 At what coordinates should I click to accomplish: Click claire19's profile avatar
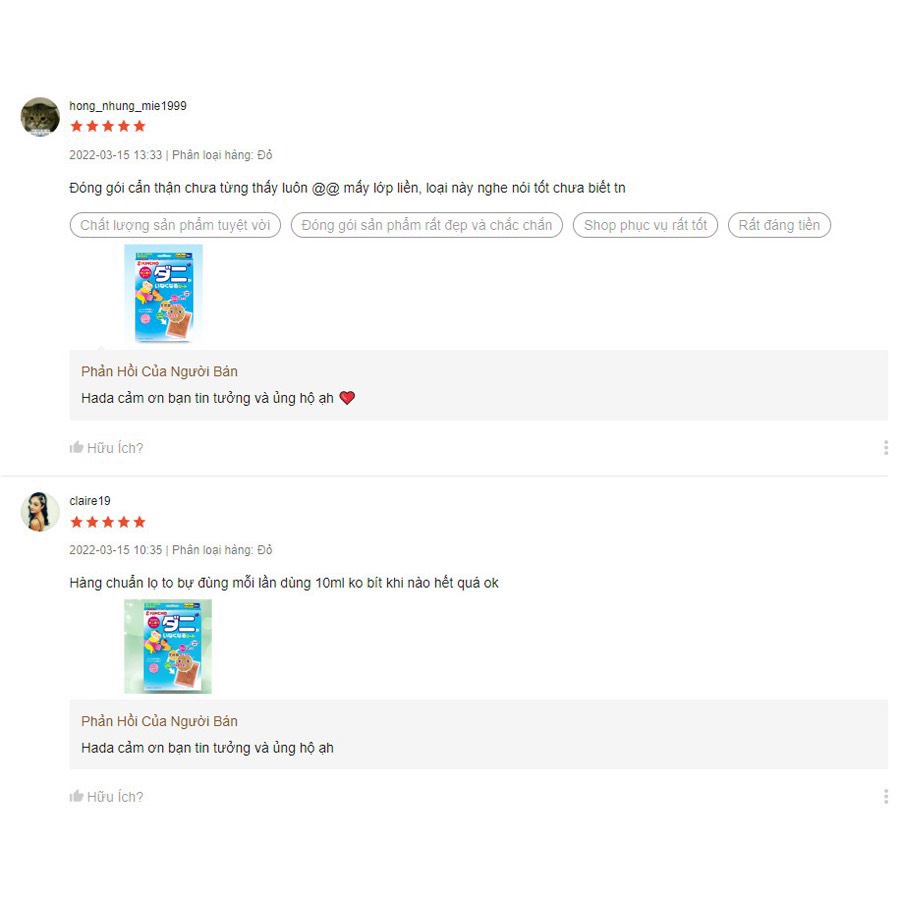click(x=40, y=512)
